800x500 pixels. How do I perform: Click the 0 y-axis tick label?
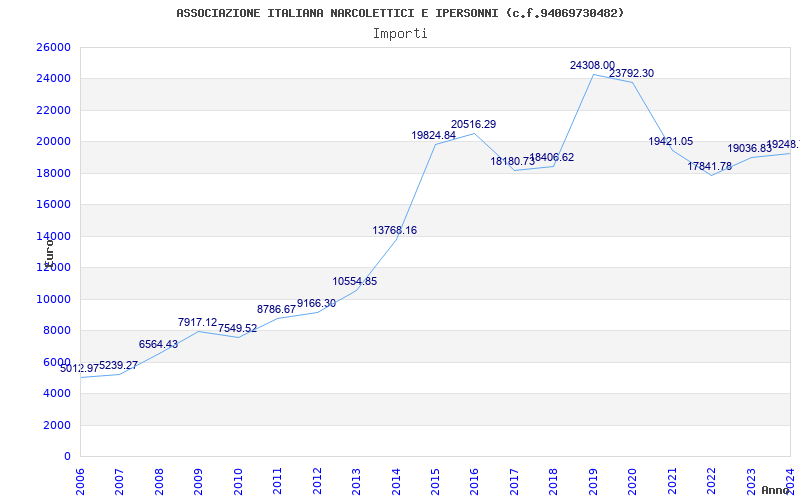click(67, 457)
